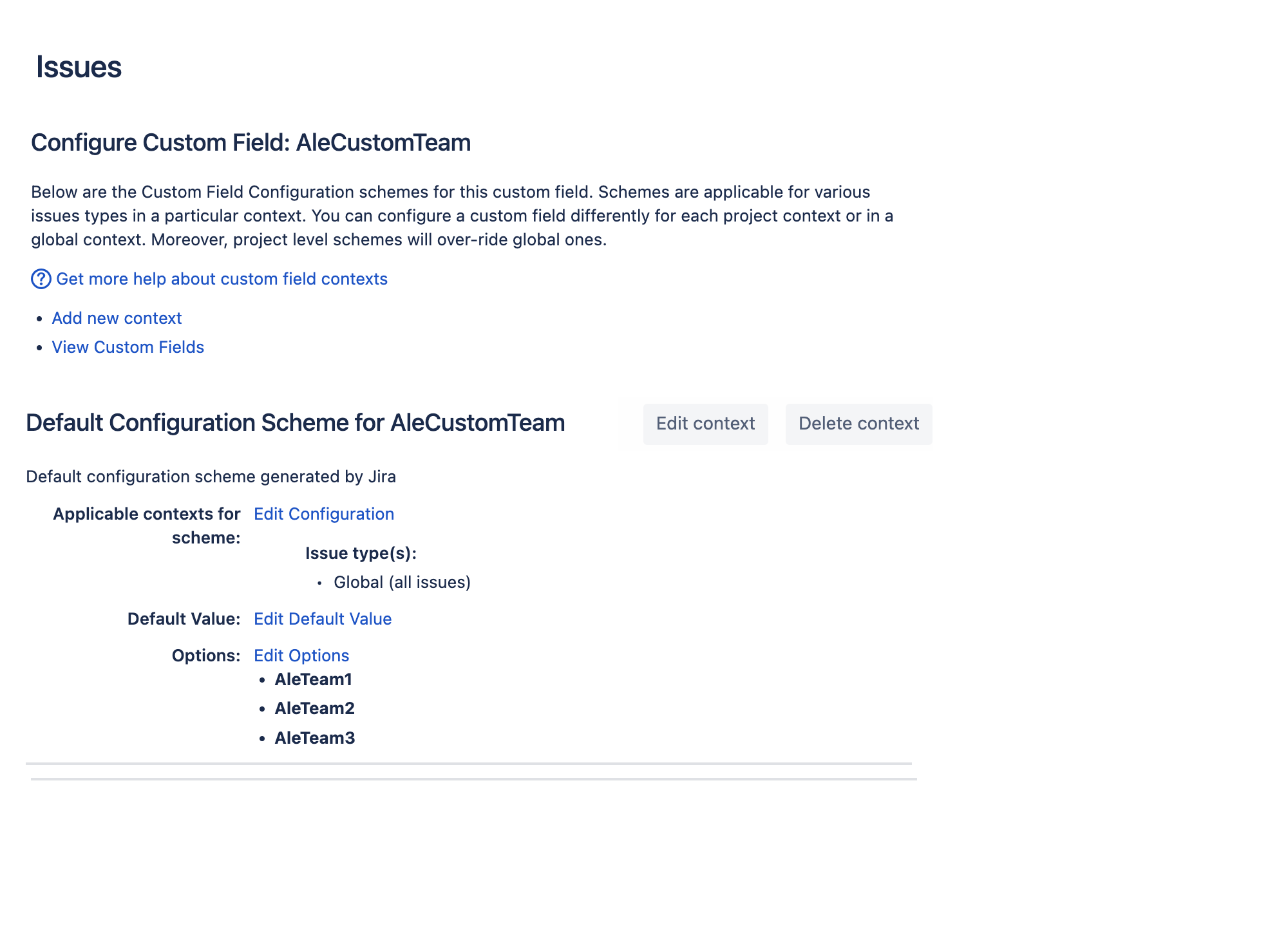Open "Get more help about custom field contexts"
This screenshot has height=926, width=1288.
[222, 279]
